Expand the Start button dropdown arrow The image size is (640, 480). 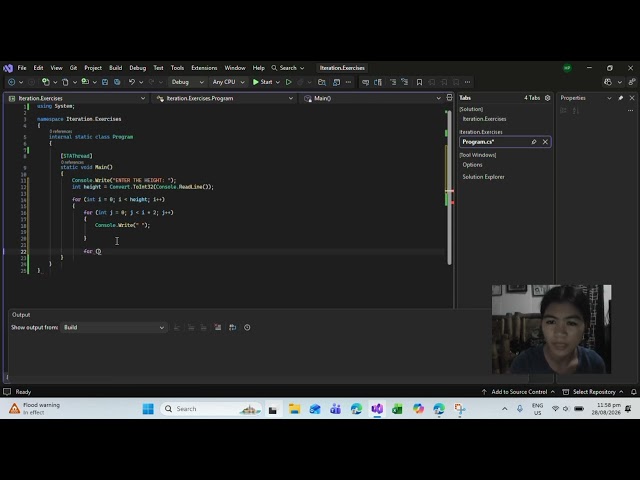[278, 82]
